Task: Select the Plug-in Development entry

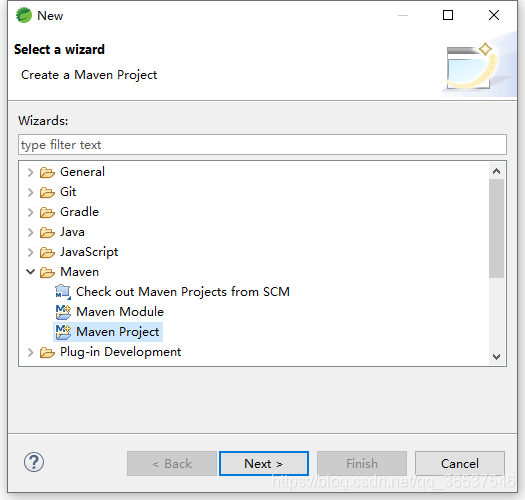Action: pos(121,352)
